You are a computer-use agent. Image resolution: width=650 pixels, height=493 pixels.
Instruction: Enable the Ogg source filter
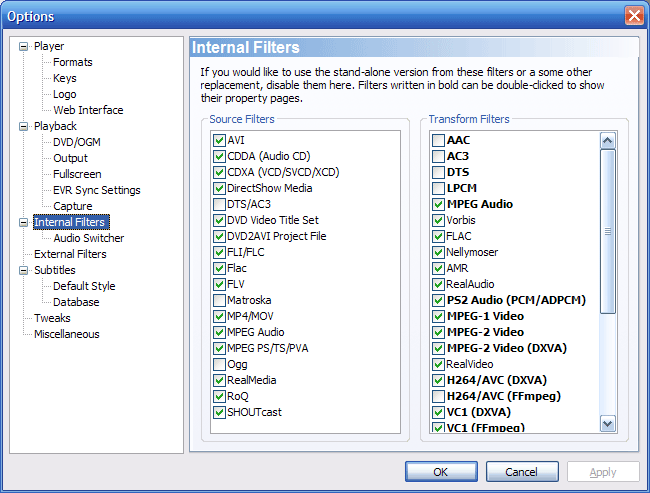pos(219,364)
